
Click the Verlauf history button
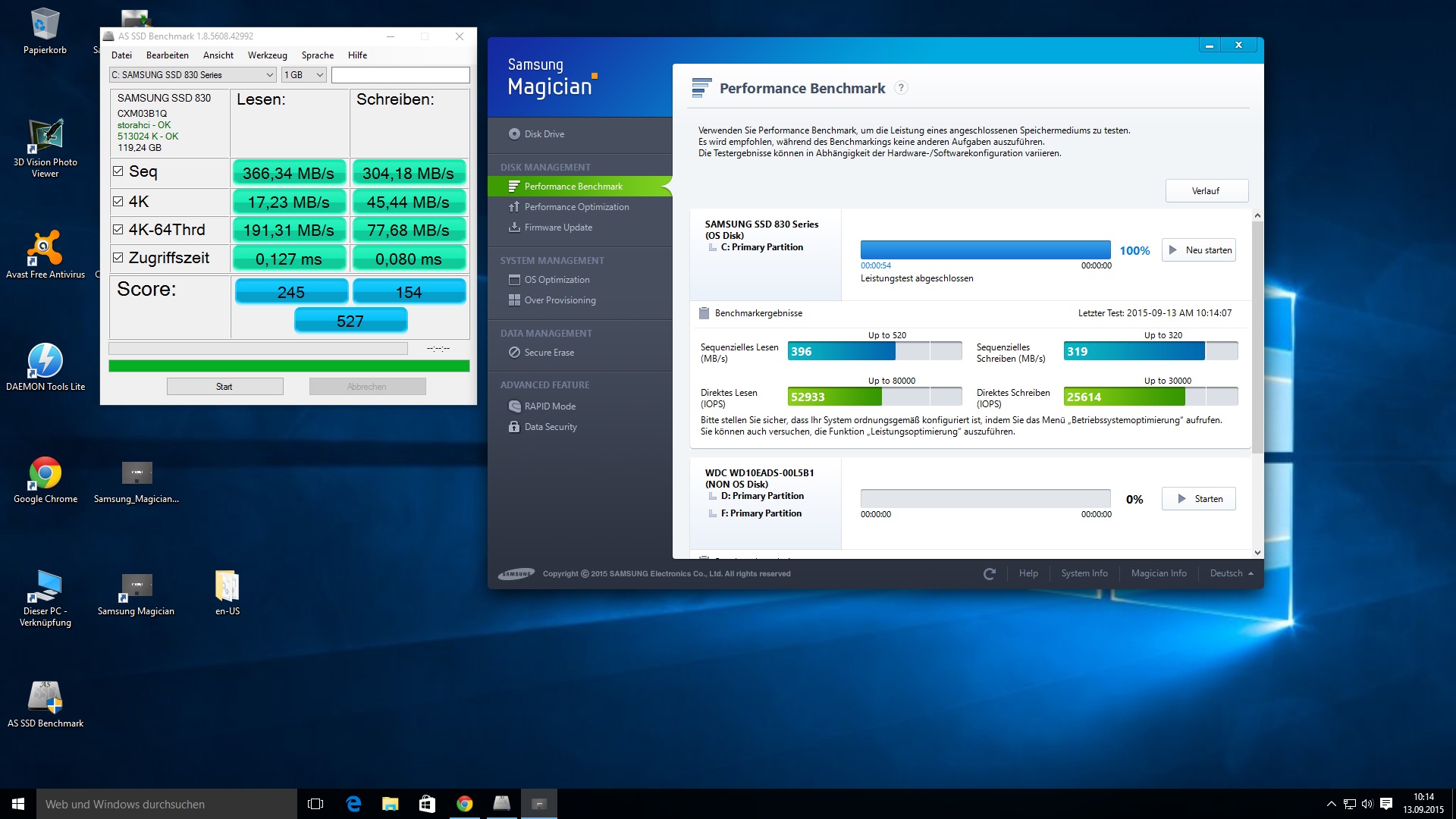(x=1207, y=191)
